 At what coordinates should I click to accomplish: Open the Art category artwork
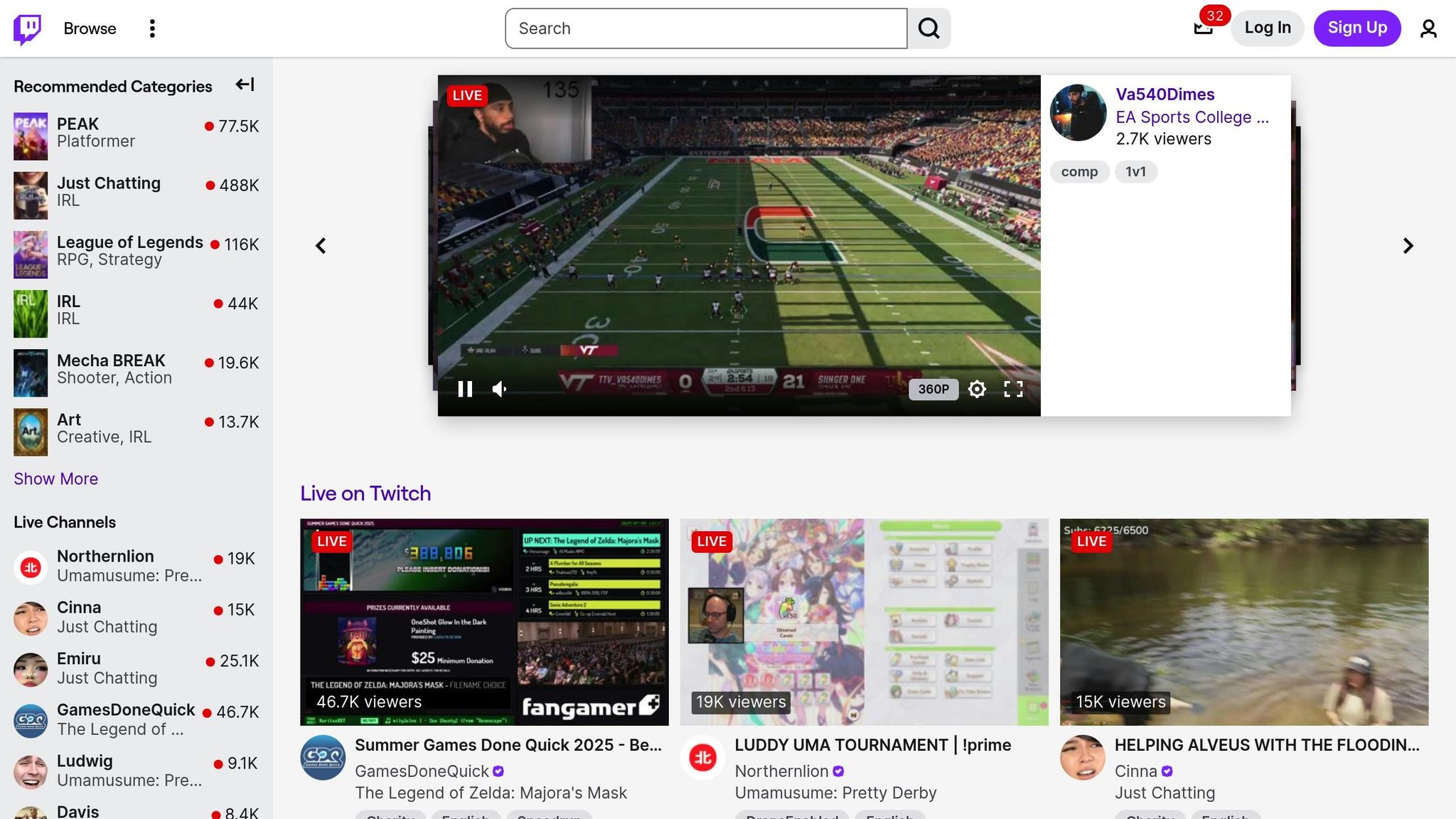(31, 432)
